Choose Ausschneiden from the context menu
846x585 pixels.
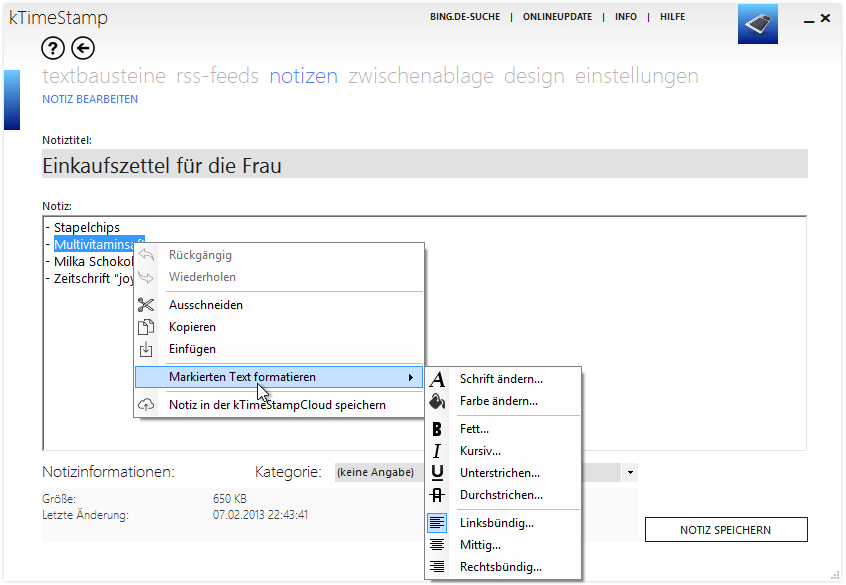(x=279, y=305)
